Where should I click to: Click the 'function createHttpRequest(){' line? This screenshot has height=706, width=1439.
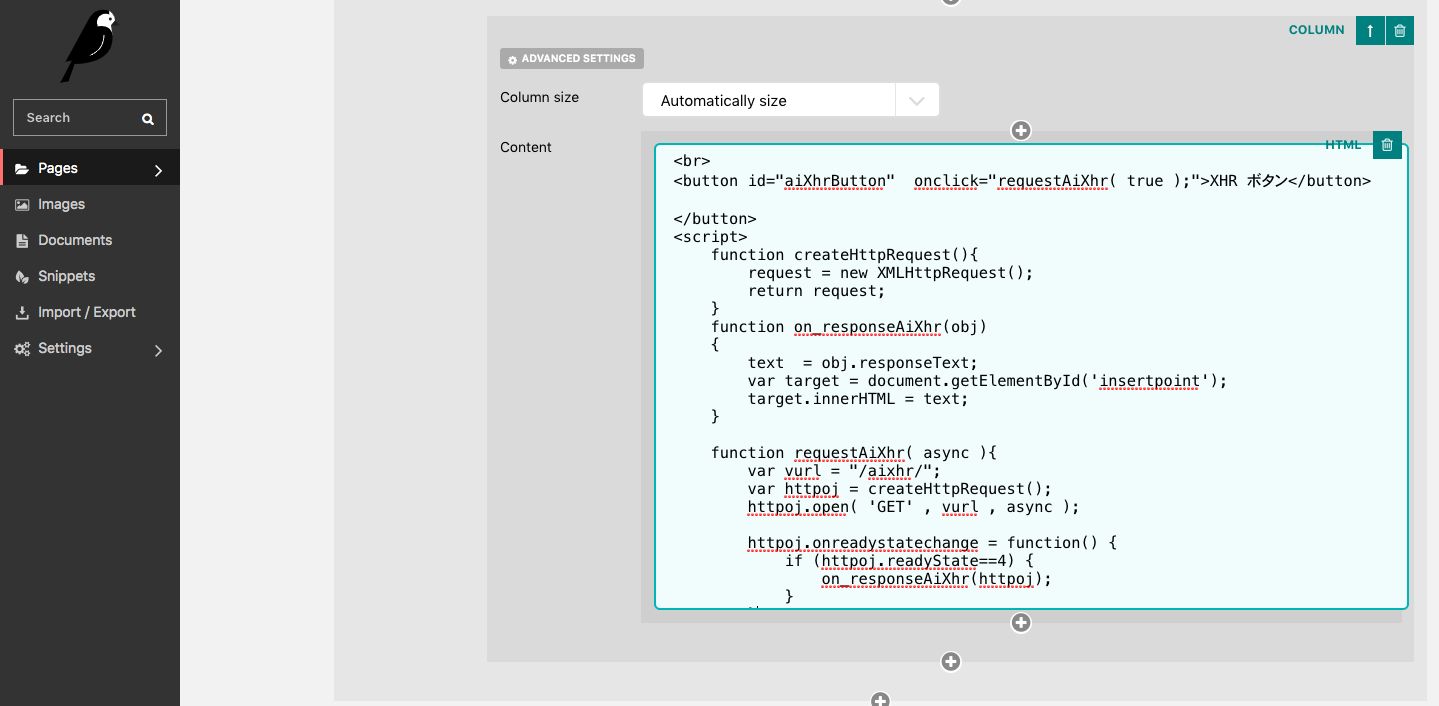(845, 255)
